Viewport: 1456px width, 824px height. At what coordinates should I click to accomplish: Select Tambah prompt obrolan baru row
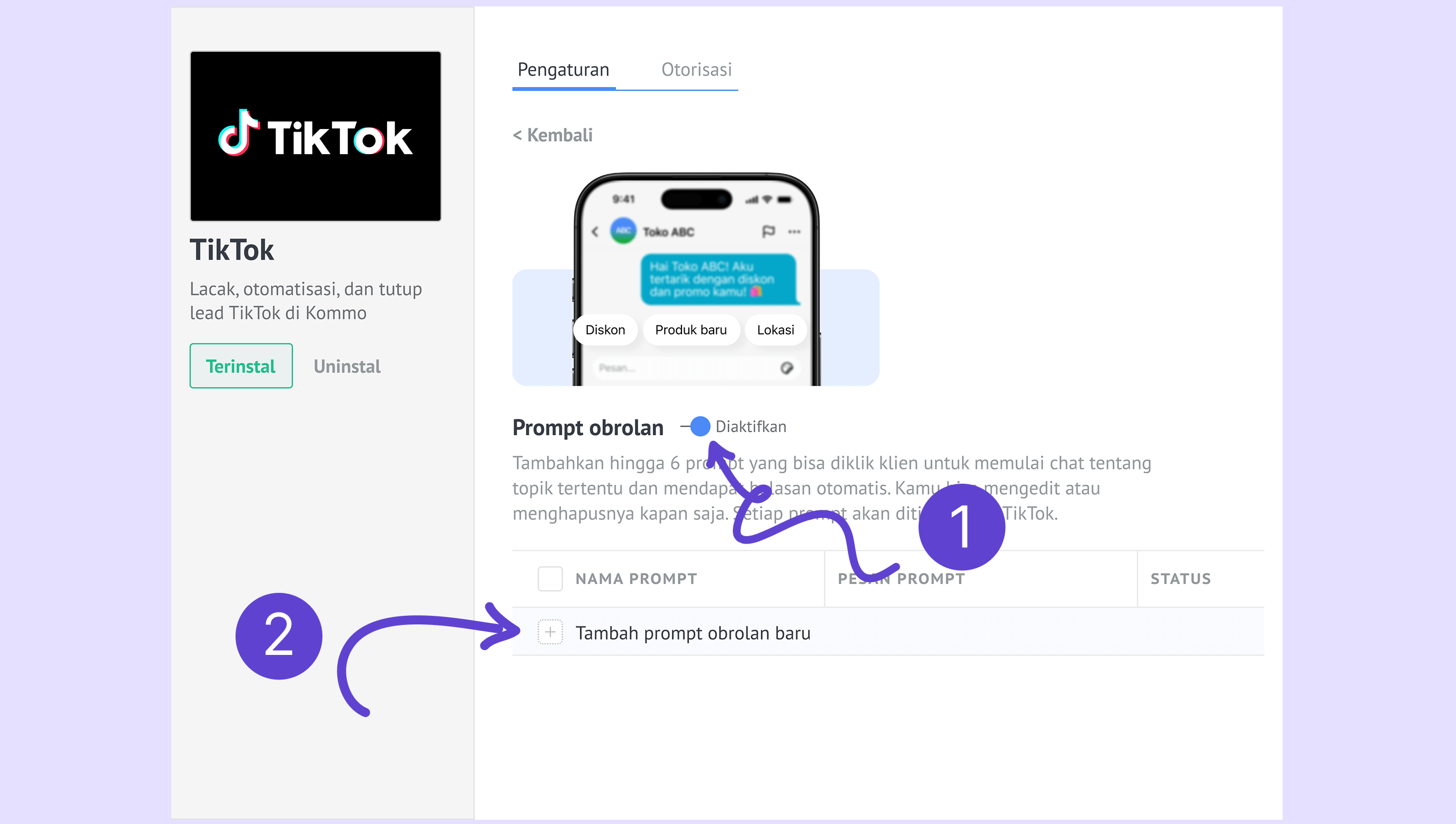click(x=888, y=632)
